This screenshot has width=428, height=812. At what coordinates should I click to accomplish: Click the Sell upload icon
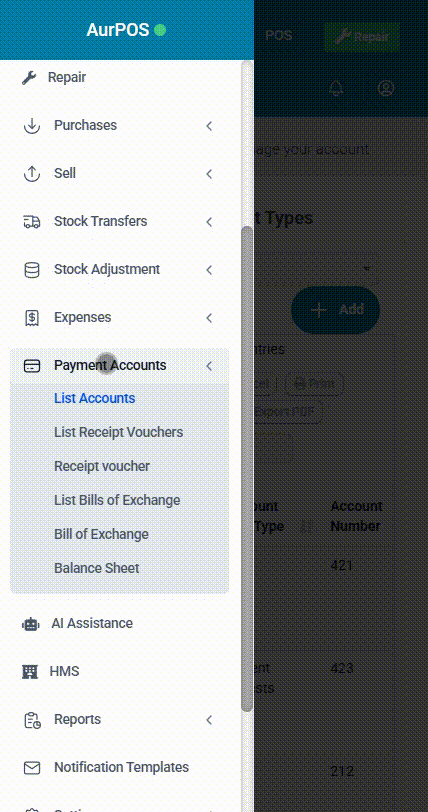(x=32, y=174)
